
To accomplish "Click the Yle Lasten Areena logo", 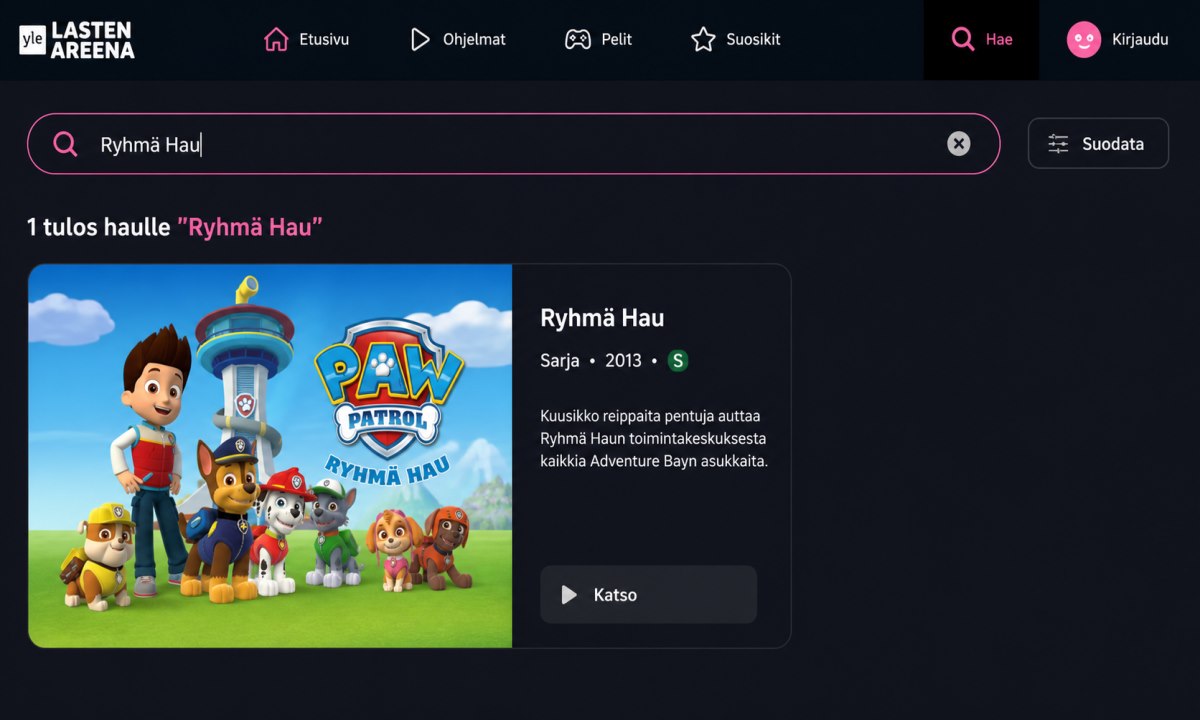I will click(x=77, y=40).
